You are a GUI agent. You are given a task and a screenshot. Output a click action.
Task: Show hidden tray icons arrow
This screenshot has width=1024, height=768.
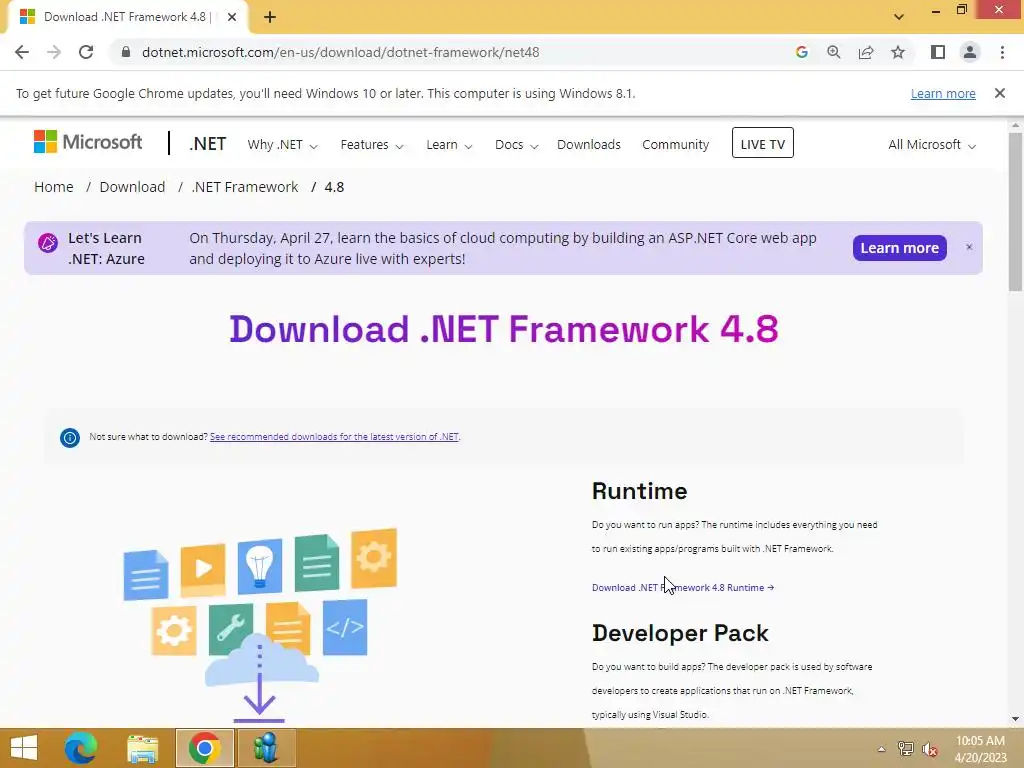click(881, 749)
